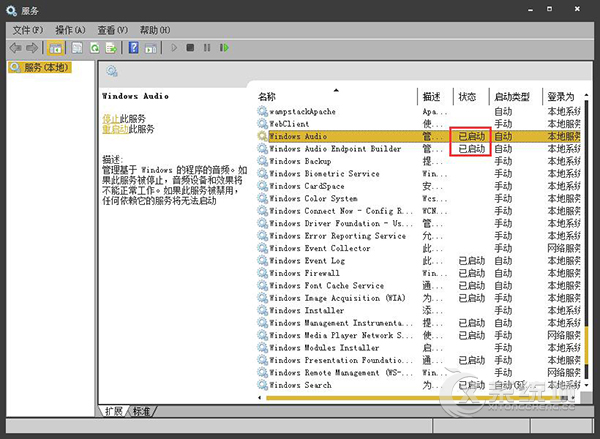Select Windows Modules Installer row
Screen dimensions: 600x439
(419, 348)
